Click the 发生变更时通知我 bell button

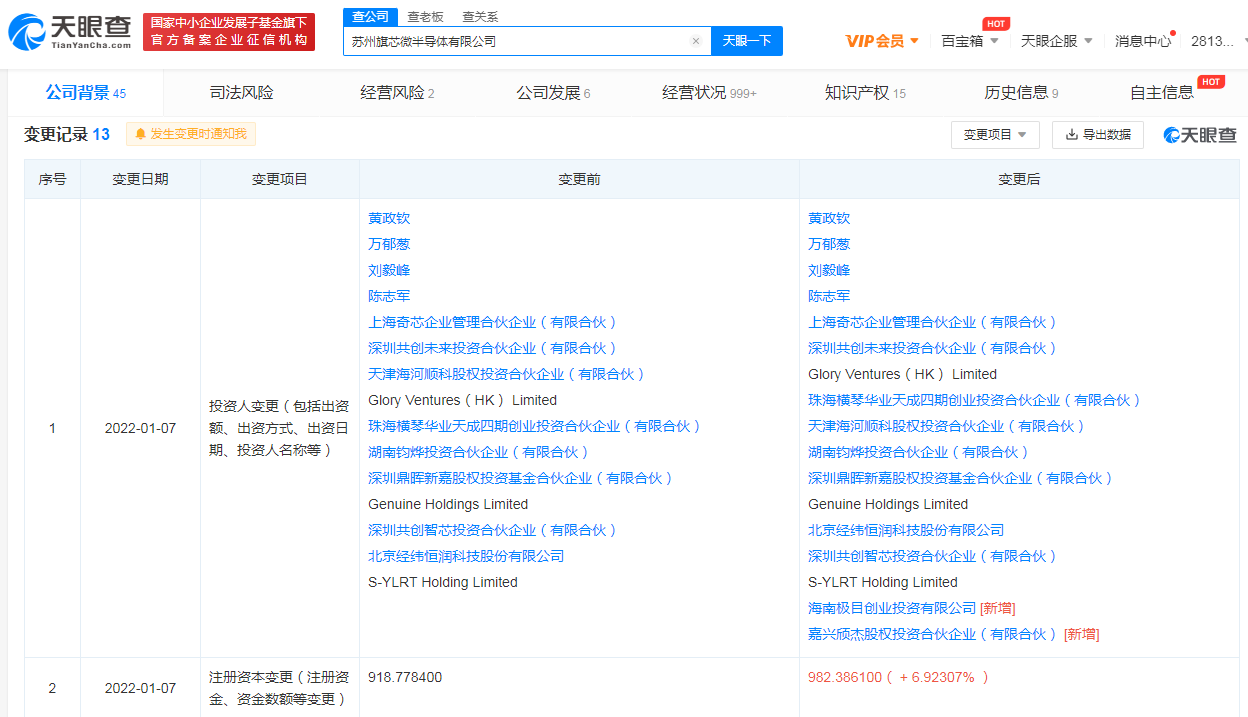point(191,134)
